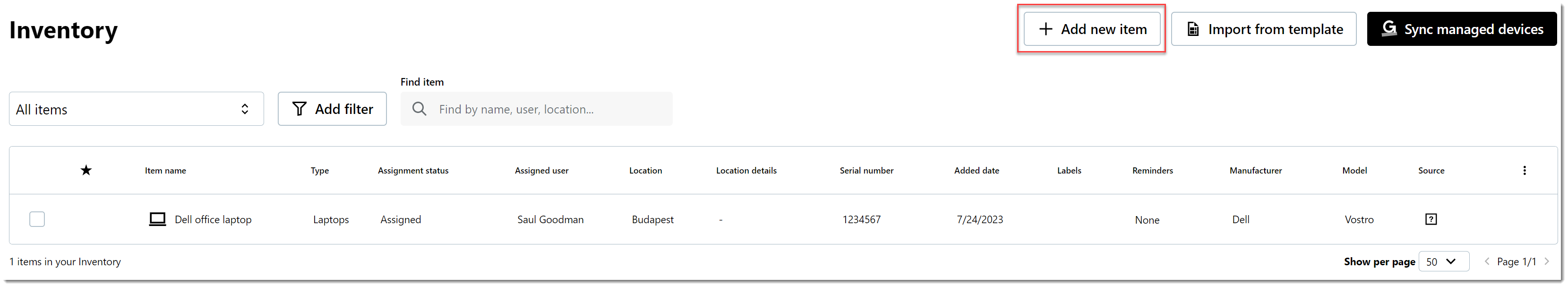The image size is (1568, 287).
Task: Open the Show per page dropdown
Action: tap(1444, 261)
